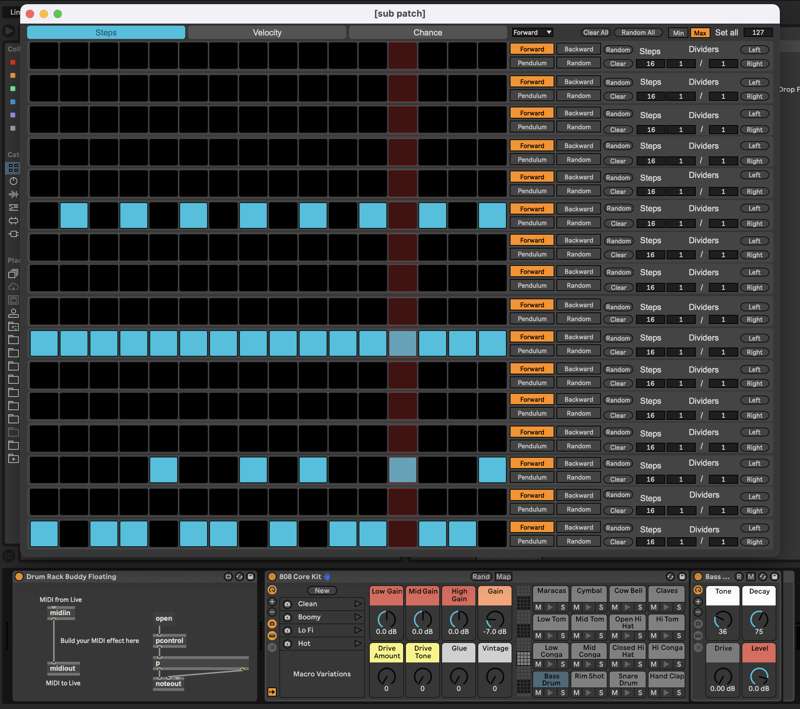Switch to the Velocity tab
The image size is (800, 709).
tap(267, 33)
